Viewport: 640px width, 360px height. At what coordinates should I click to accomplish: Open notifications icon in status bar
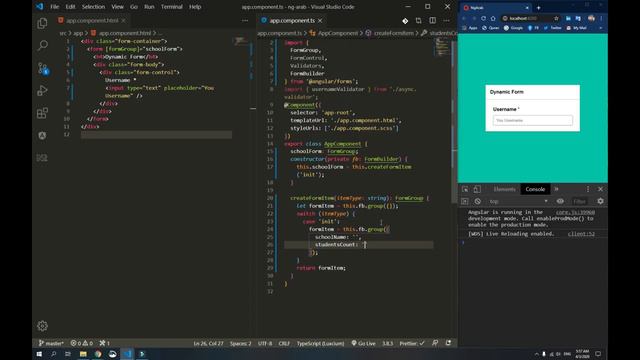coord(448,343)
